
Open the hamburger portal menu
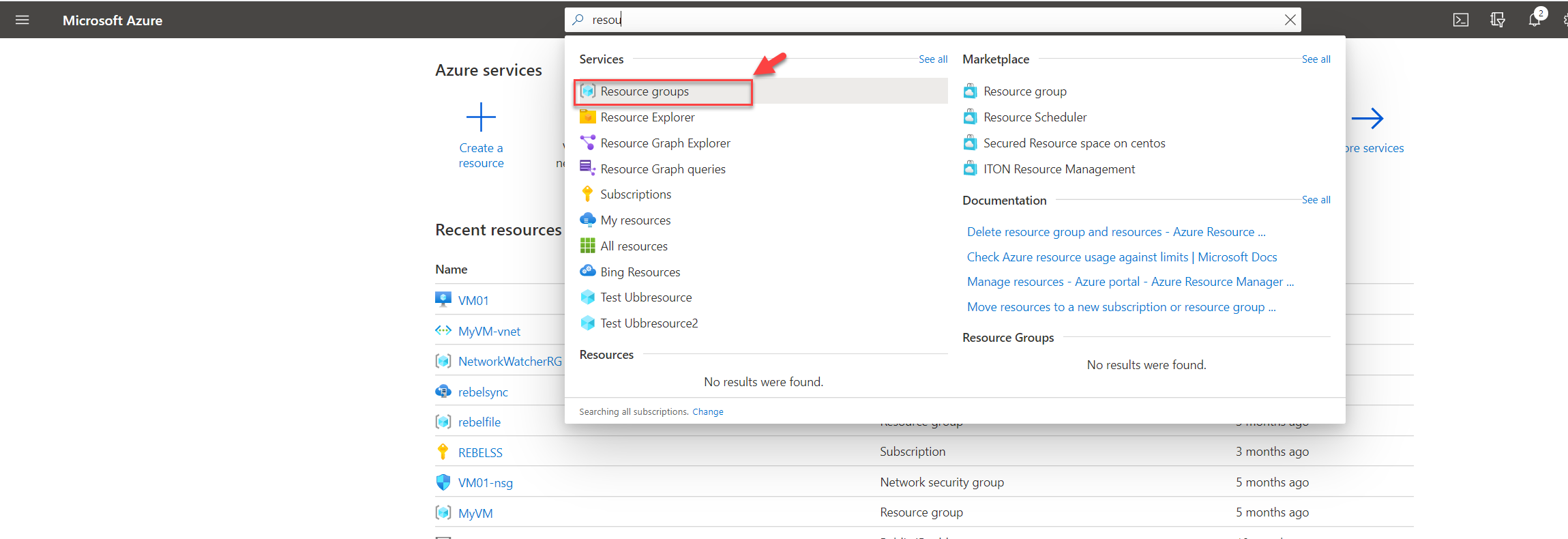(22, 20)
